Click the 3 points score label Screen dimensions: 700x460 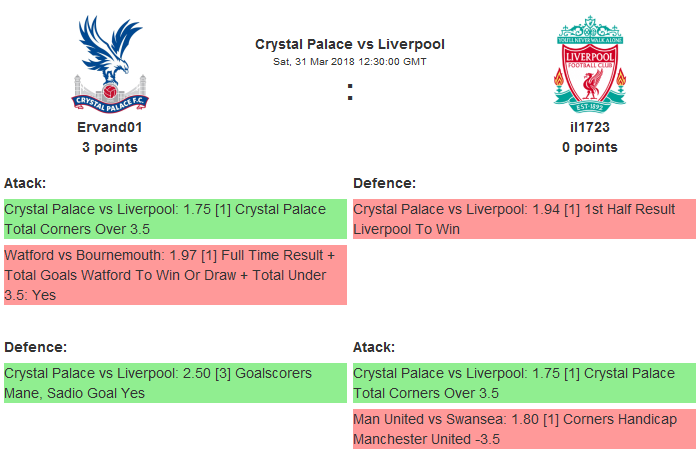click(x=109, y=147)
